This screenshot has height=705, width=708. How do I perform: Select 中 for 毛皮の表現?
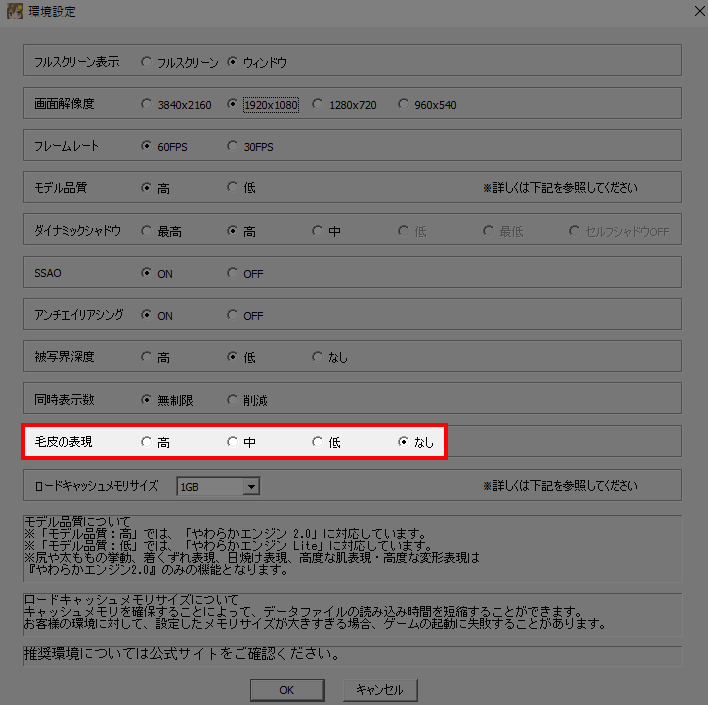point(233,442)
